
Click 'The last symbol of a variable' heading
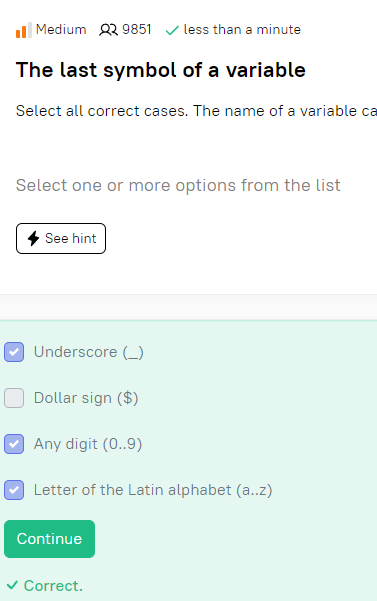(x=161, y=70)
